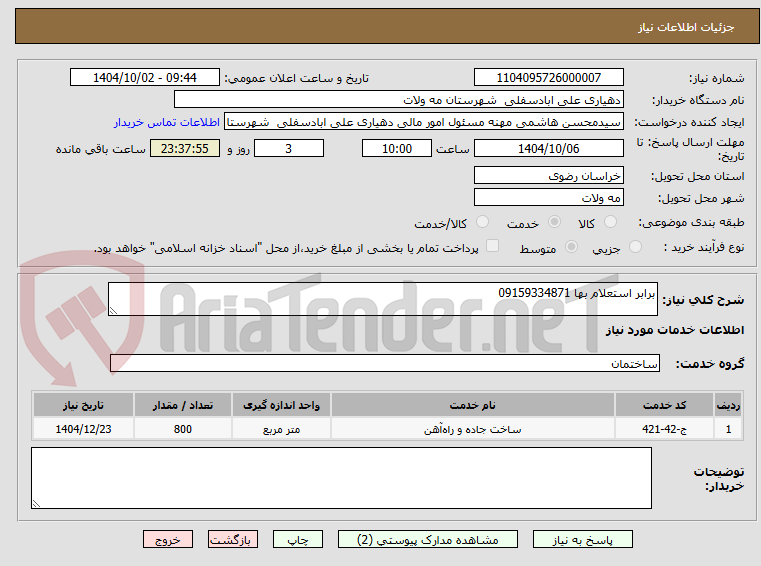This screenshot has width=761, height=566.
Task: Open مشاهده مدارک پیوستی (2) button
Action: pyautogui.click(x=428, y=539)
